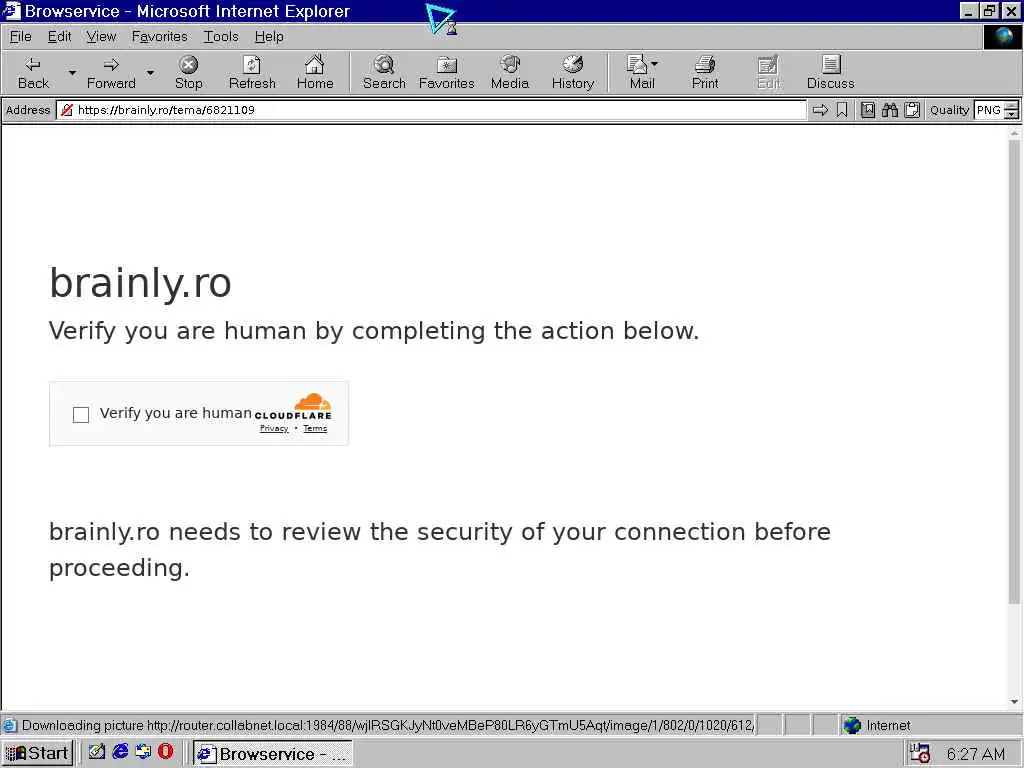
Task: Launch Opera from quick launch
Action: point(166,752)
